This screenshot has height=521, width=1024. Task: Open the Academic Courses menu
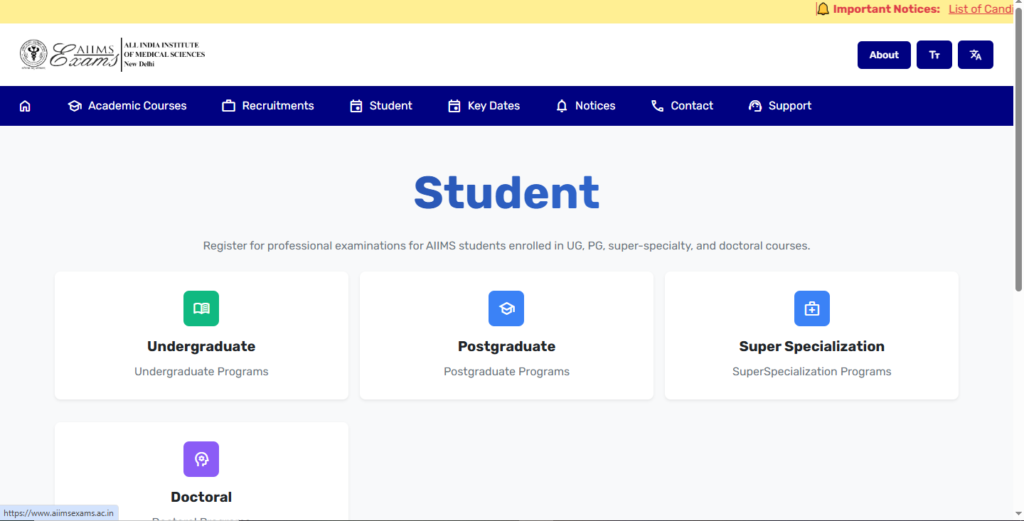point(127,106)
